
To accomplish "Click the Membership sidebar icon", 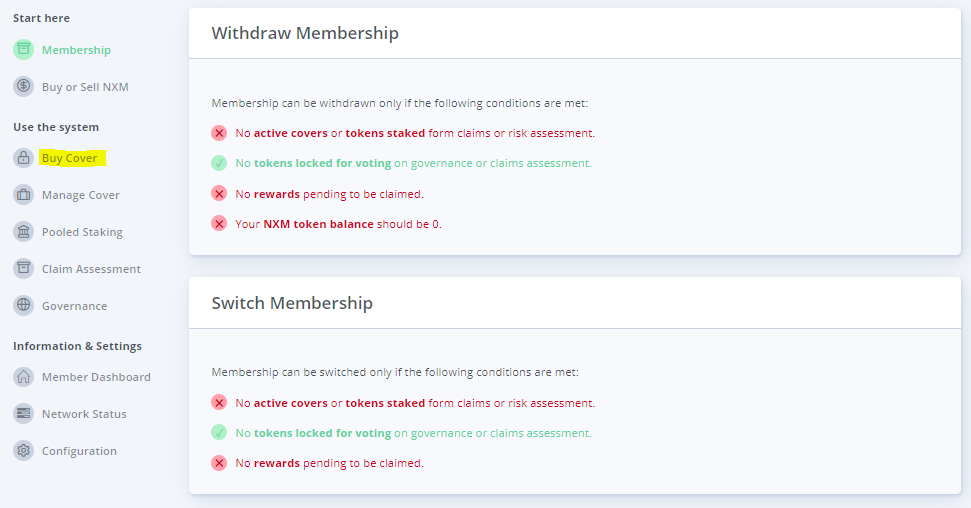I will coord(23,50).
